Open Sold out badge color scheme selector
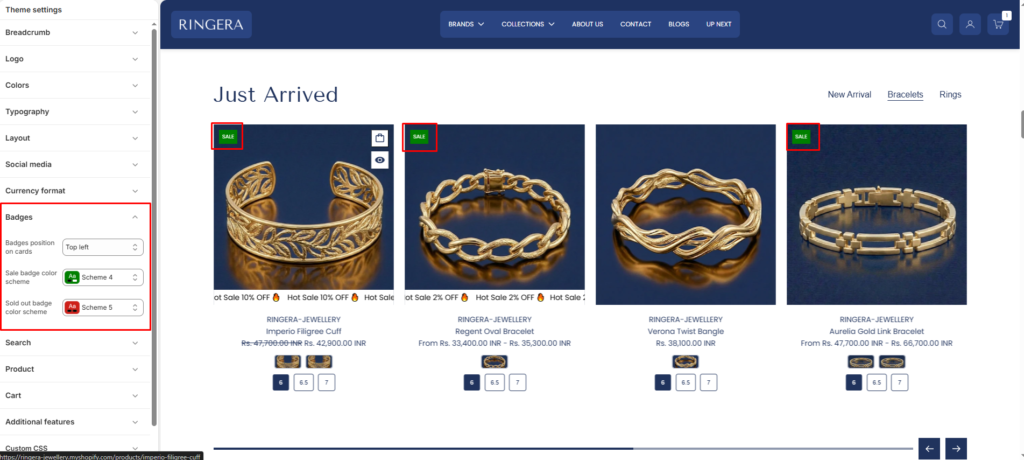 [103, 307]
